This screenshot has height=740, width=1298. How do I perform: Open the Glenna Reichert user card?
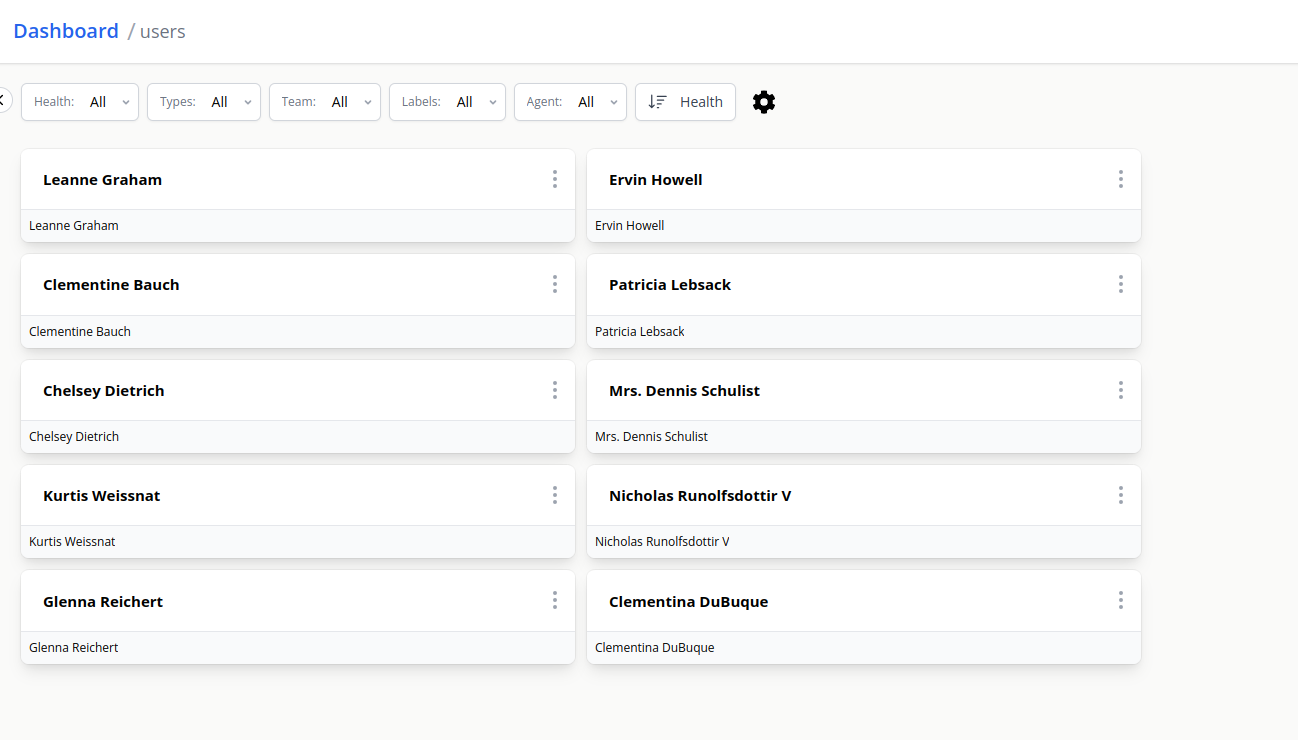[x=103, y=602]
